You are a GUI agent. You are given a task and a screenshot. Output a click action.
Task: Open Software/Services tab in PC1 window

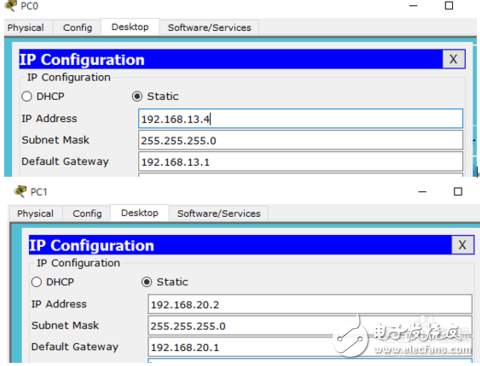[219, 213]
